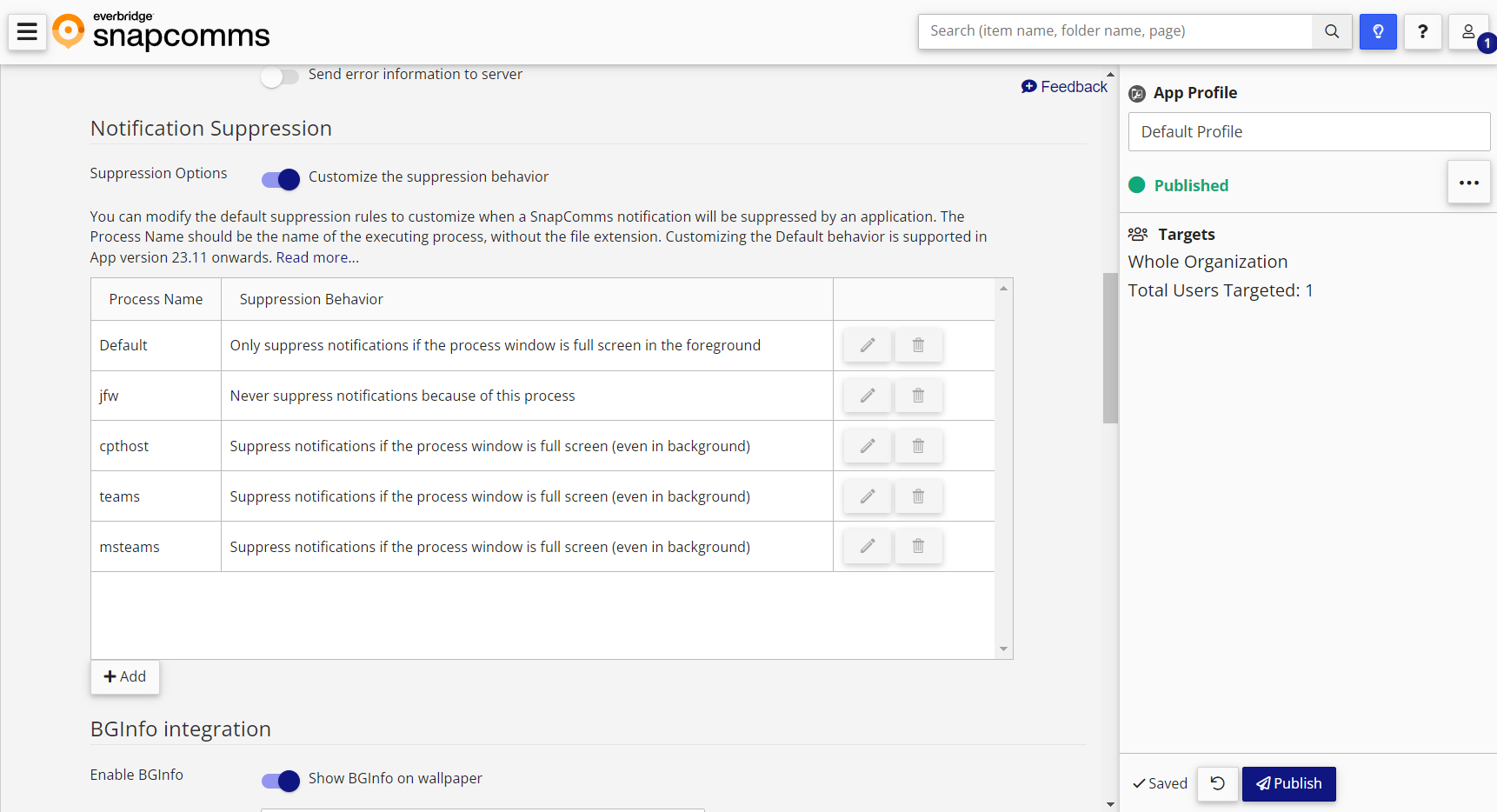Select the Process Name column header
Screen dimensions: 1497x812
point(156,299)
